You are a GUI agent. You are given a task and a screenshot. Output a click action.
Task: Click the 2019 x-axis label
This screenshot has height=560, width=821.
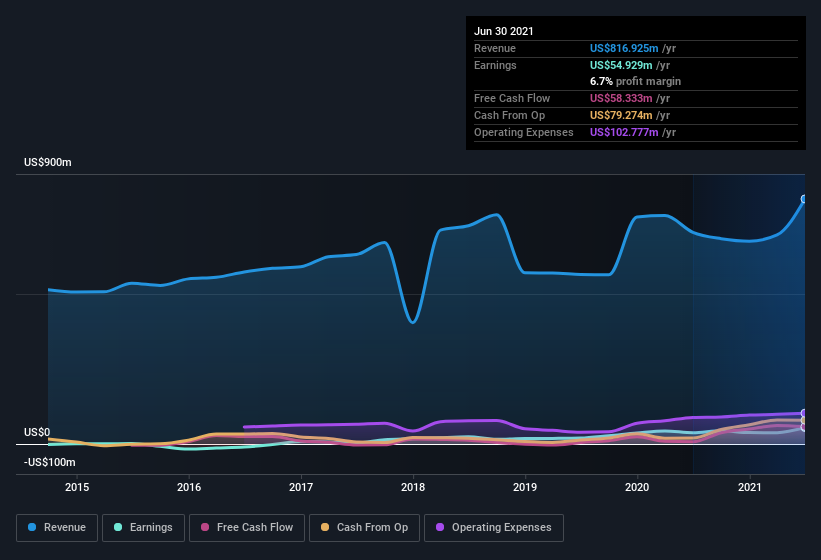525,487
